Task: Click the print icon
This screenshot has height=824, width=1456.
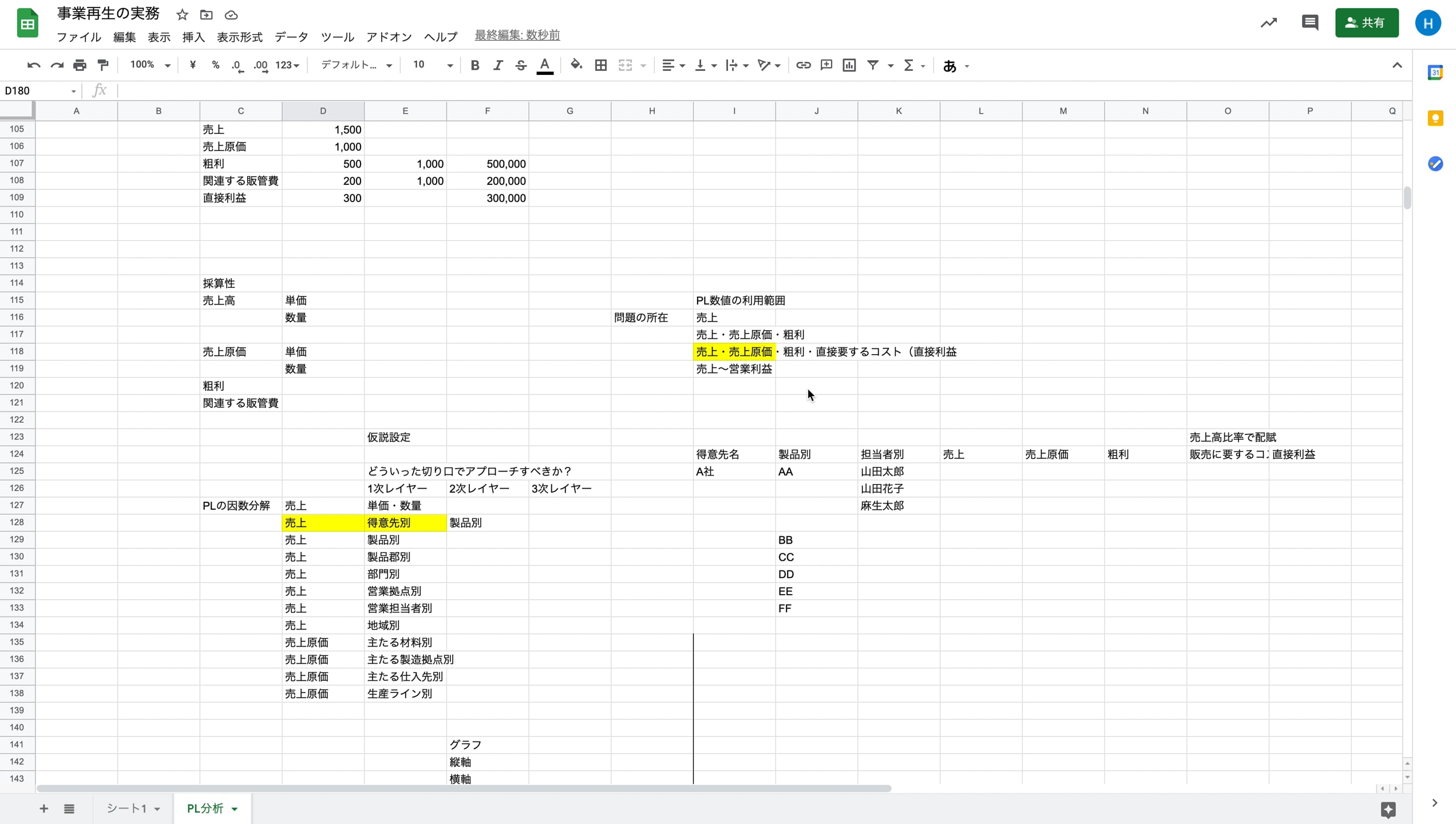Action: pyautogui.click(x=80, y=65)
